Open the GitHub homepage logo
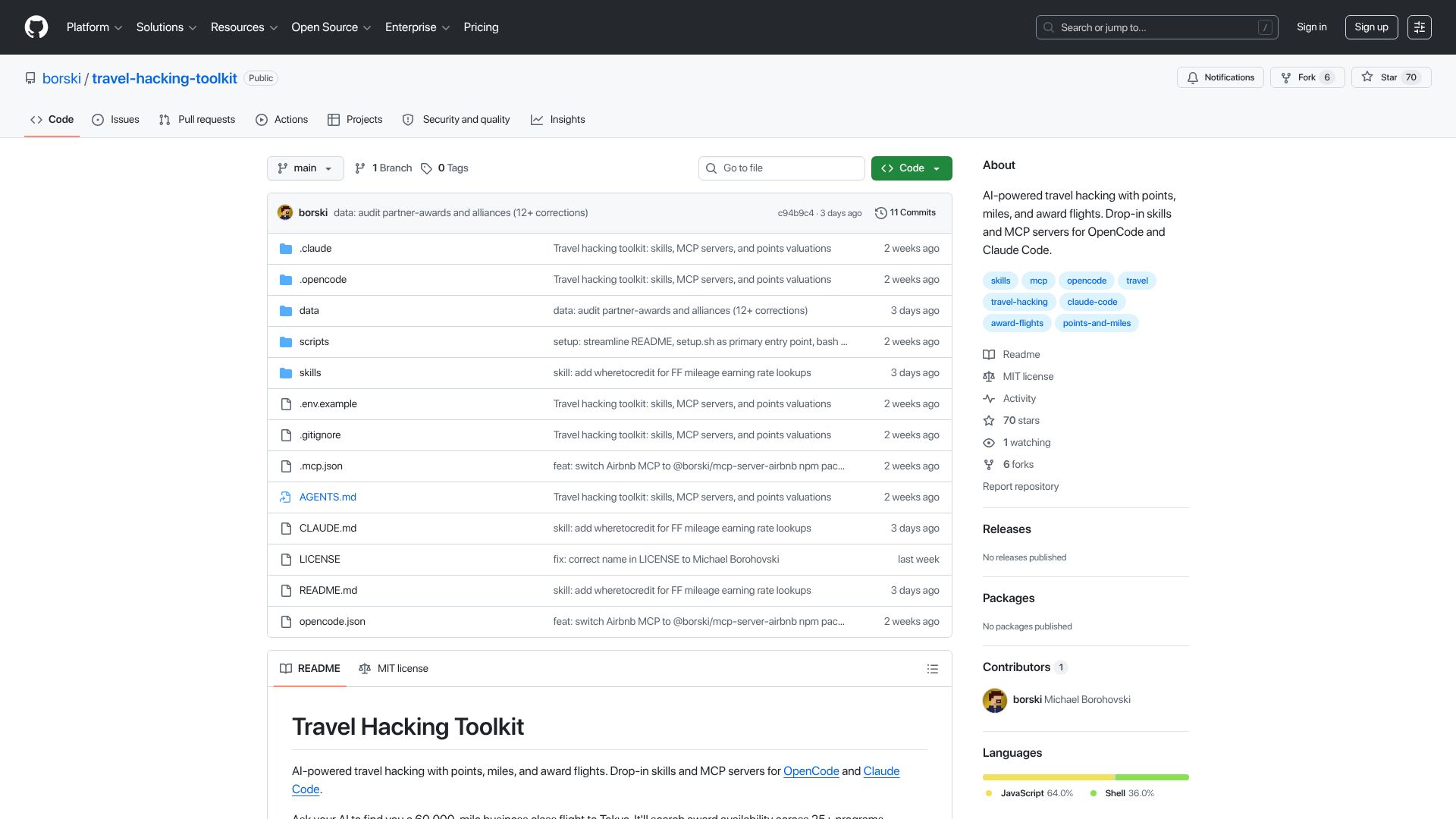 (36, 27)
